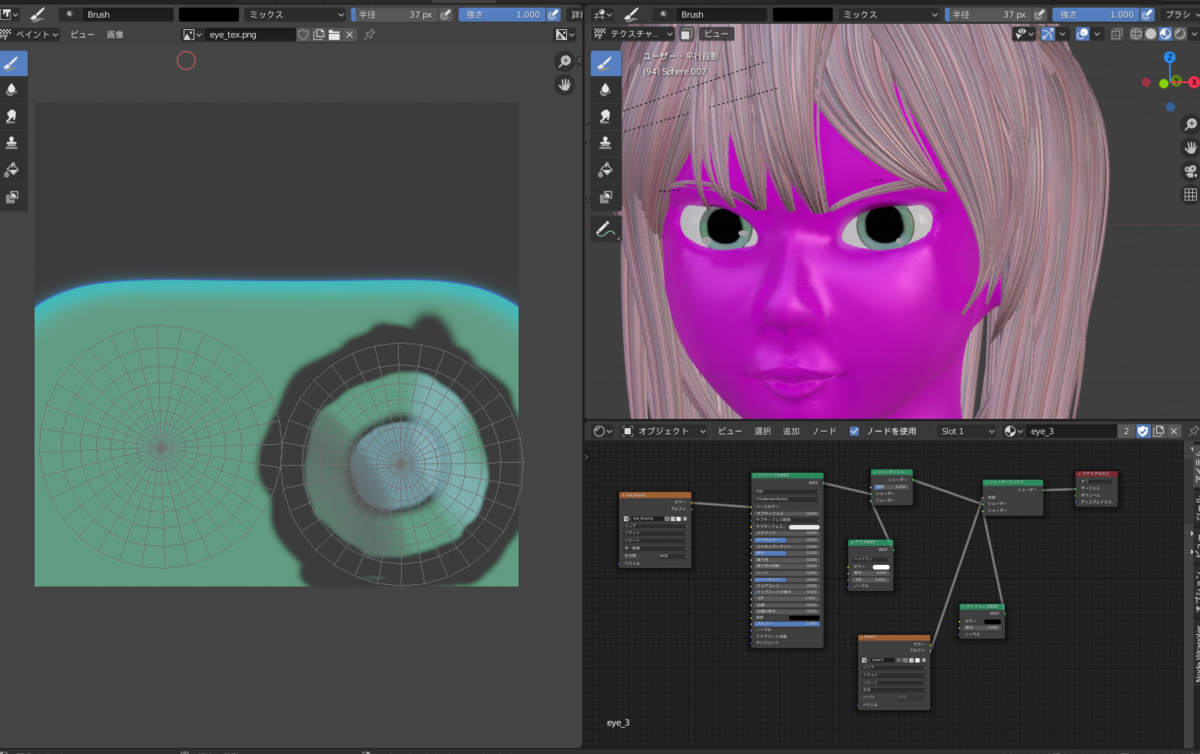Click the zoom magnifier in 3D viewport

pos(1190,124)
